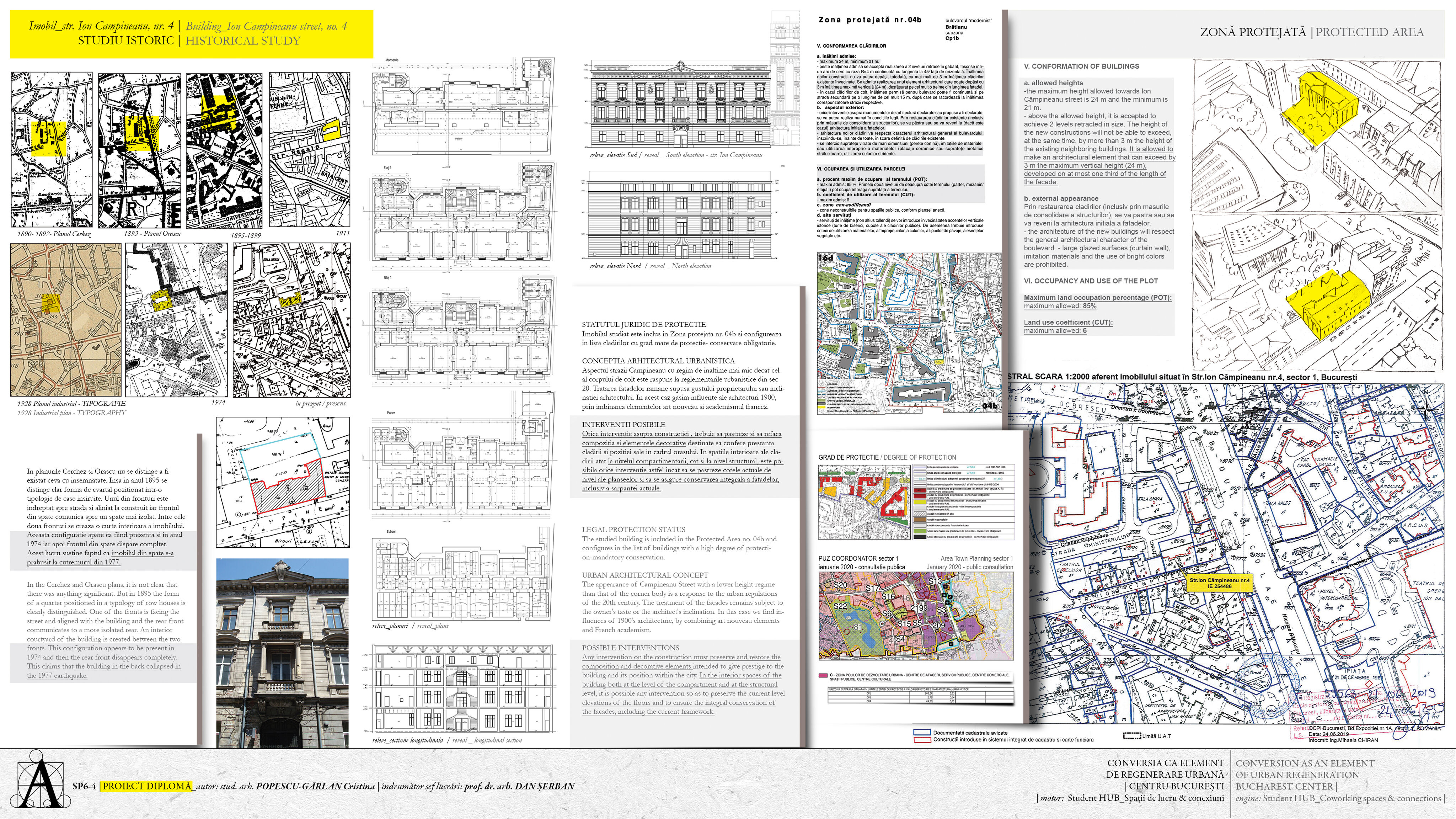This screenshot has height=819, width=1456.
Task: Click the 'releve_planuri / reveal_plans' caption
Action: (x=410, y=626)
